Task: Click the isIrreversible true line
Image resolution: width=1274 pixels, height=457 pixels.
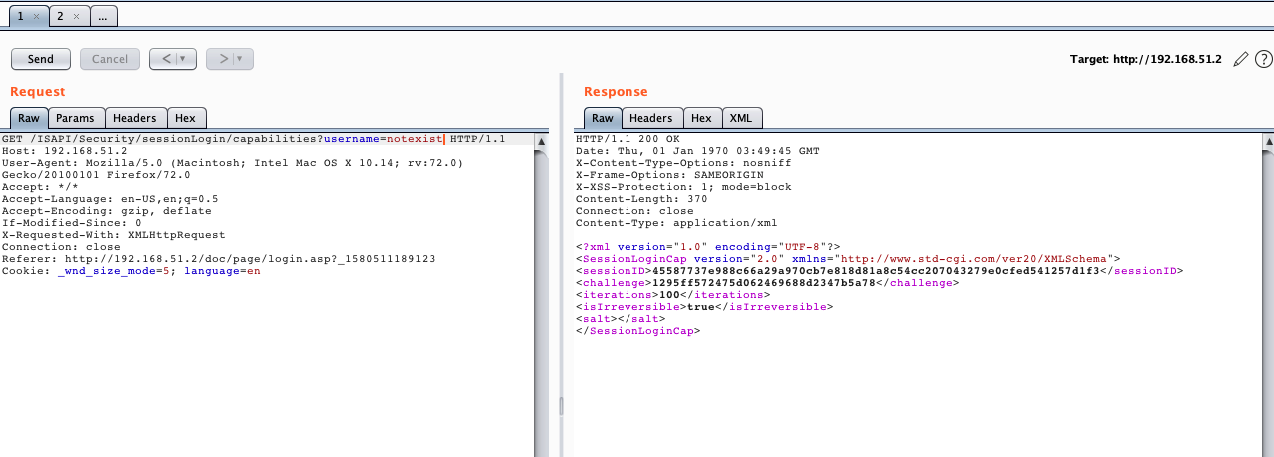Action: tap(704, 306)
